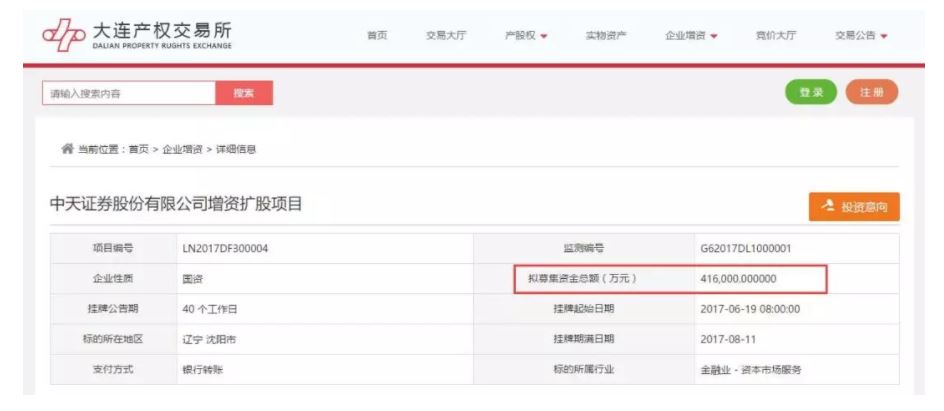Click the red 搜索 search button
The image size is (944, 411).
click(244, 93)
